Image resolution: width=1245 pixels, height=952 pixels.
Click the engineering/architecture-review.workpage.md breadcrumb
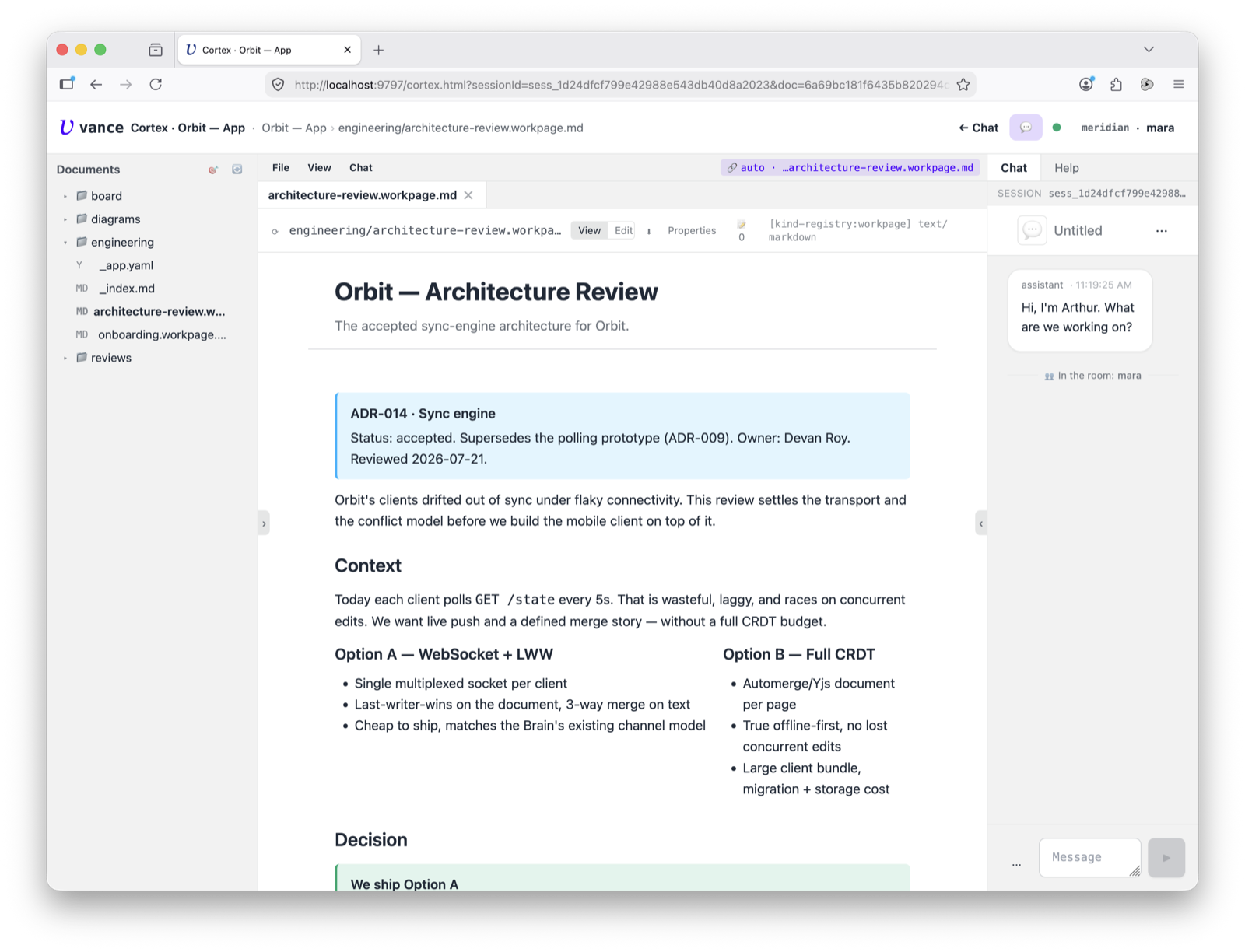461,128
